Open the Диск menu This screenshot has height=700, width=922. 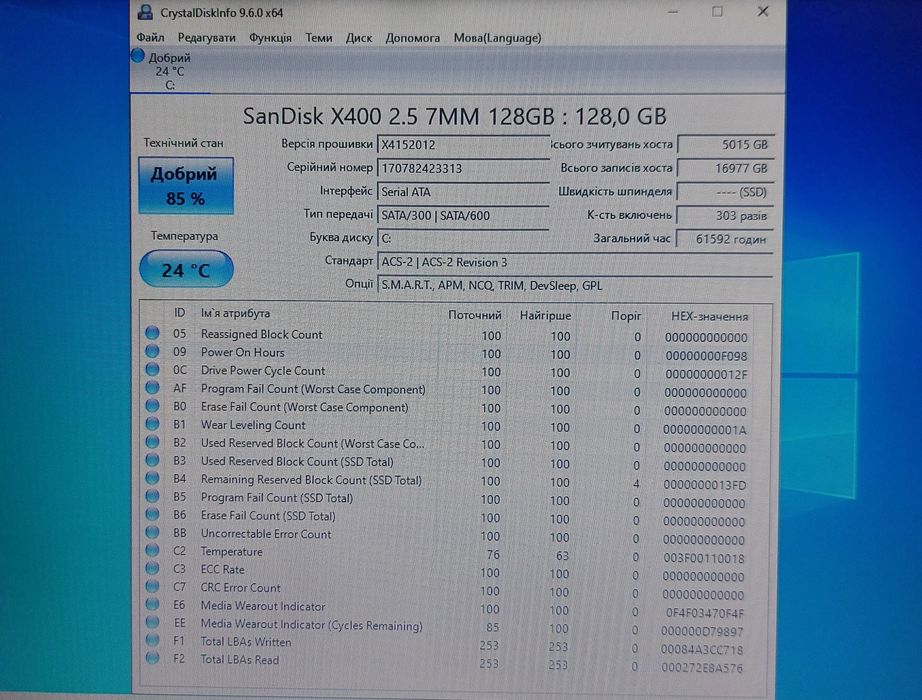click(359, 38)
